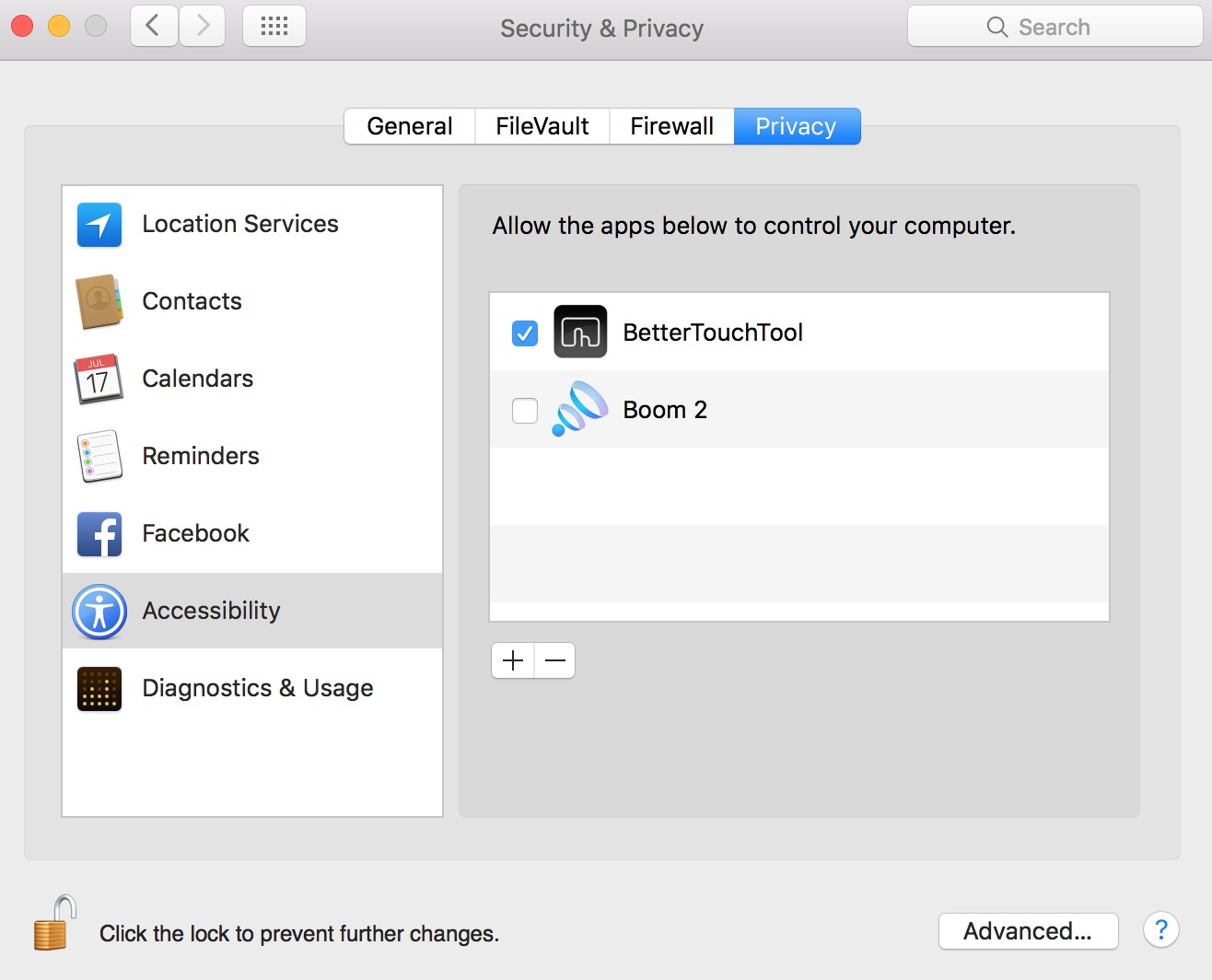Click the Contacts address book icon
The image size is (1212, 980).
(x=99, y=301)
